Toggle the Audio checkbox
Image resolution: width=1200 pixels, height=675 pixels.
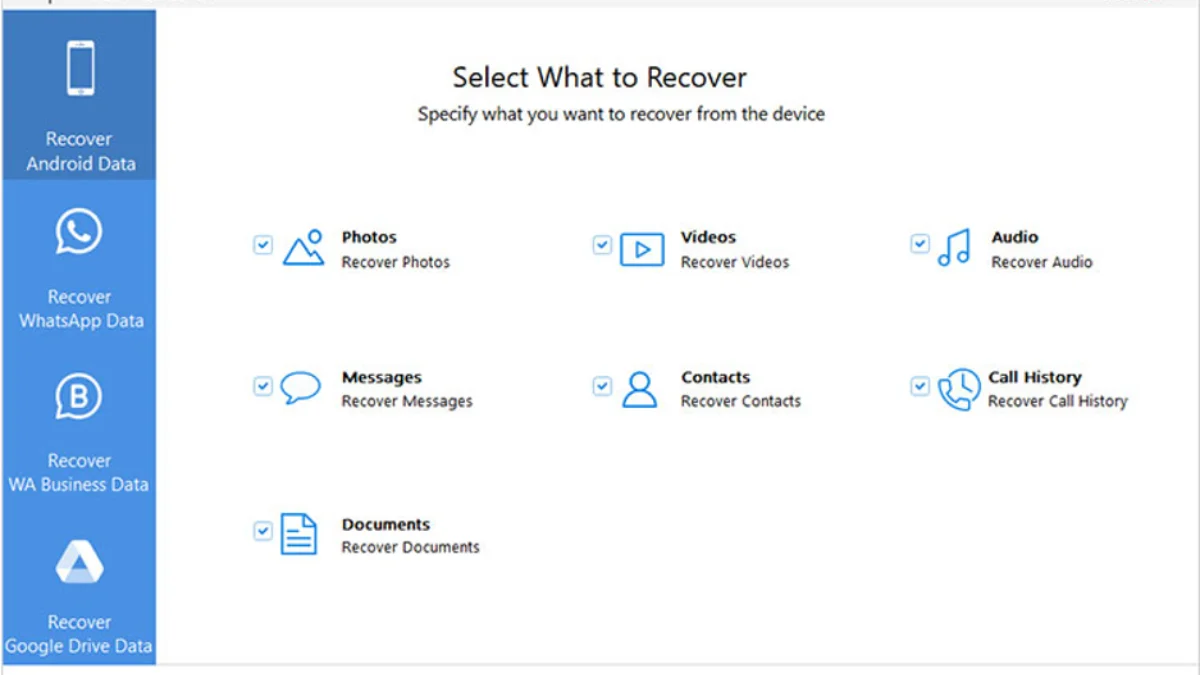click(x=920, y=245)
